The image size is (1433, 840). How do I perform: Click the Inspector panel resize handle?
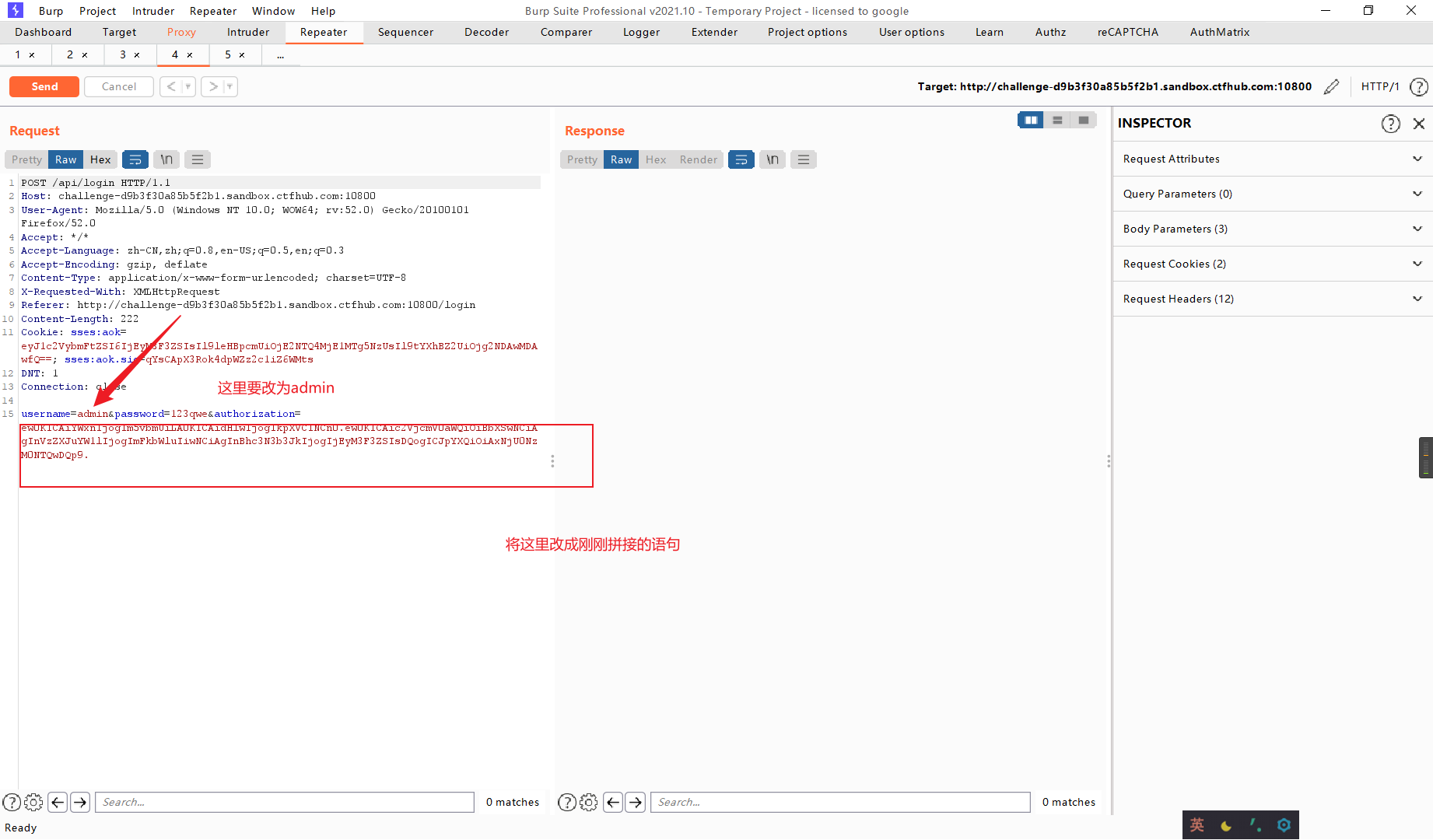click(1109, 461)
